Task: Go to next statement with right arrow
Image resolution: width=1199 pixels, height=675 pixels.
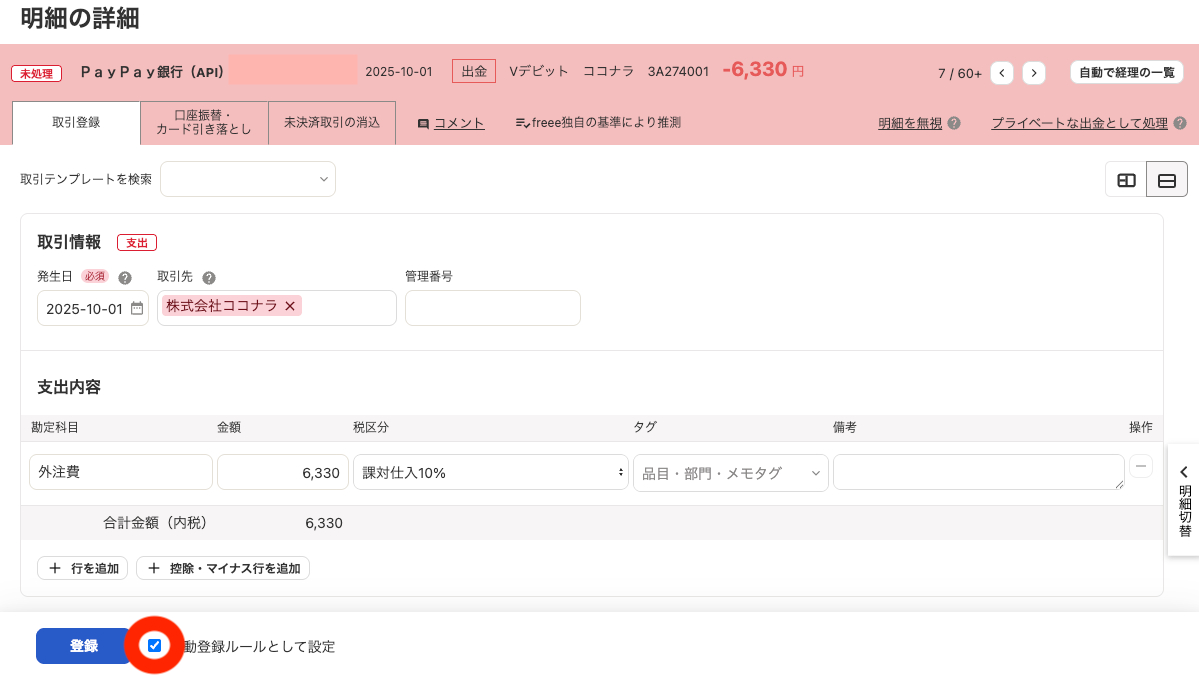Action: 1034,72
